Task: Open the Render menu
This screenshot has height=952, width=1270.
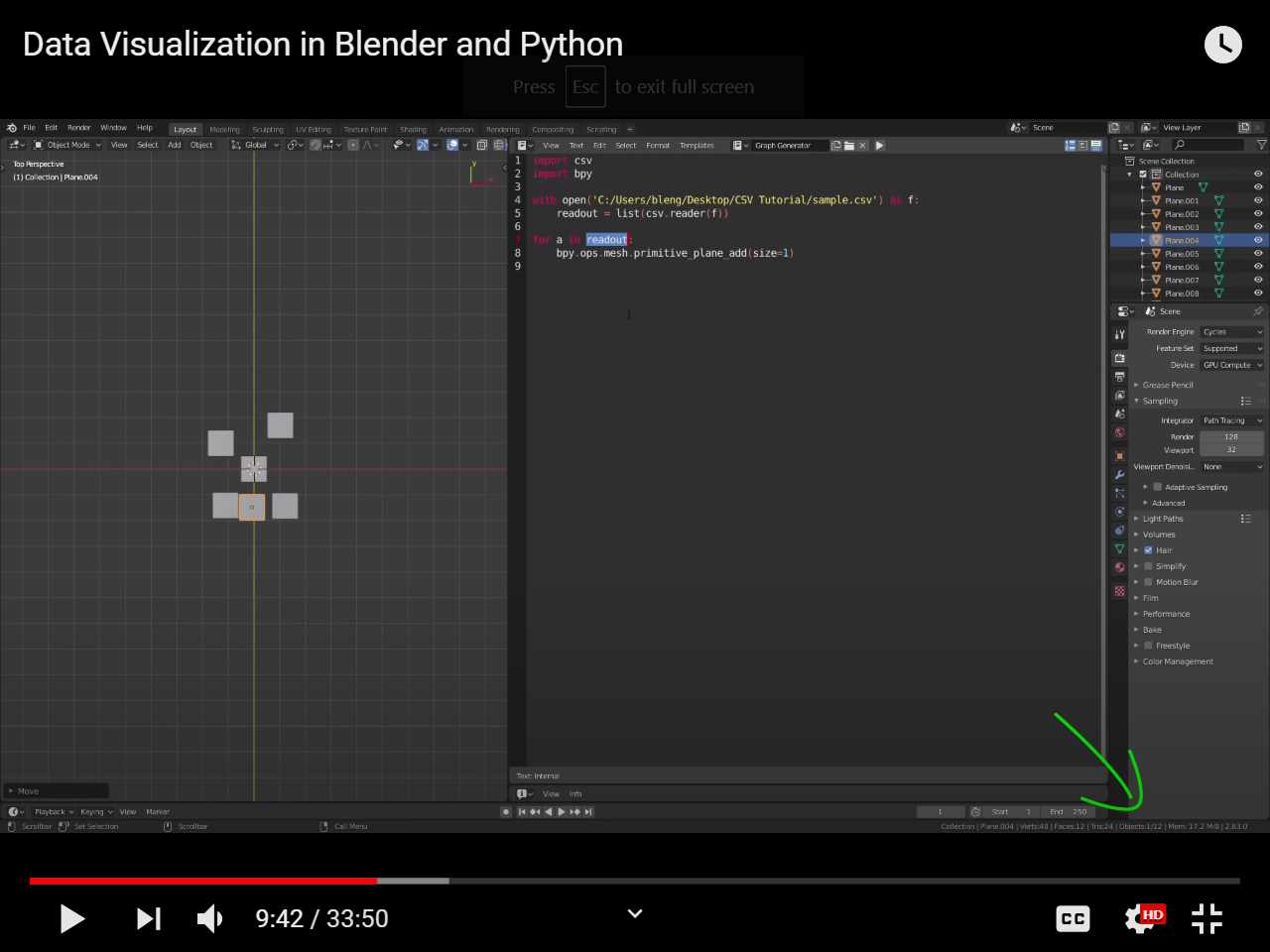Action: click(x=79, y=128)
